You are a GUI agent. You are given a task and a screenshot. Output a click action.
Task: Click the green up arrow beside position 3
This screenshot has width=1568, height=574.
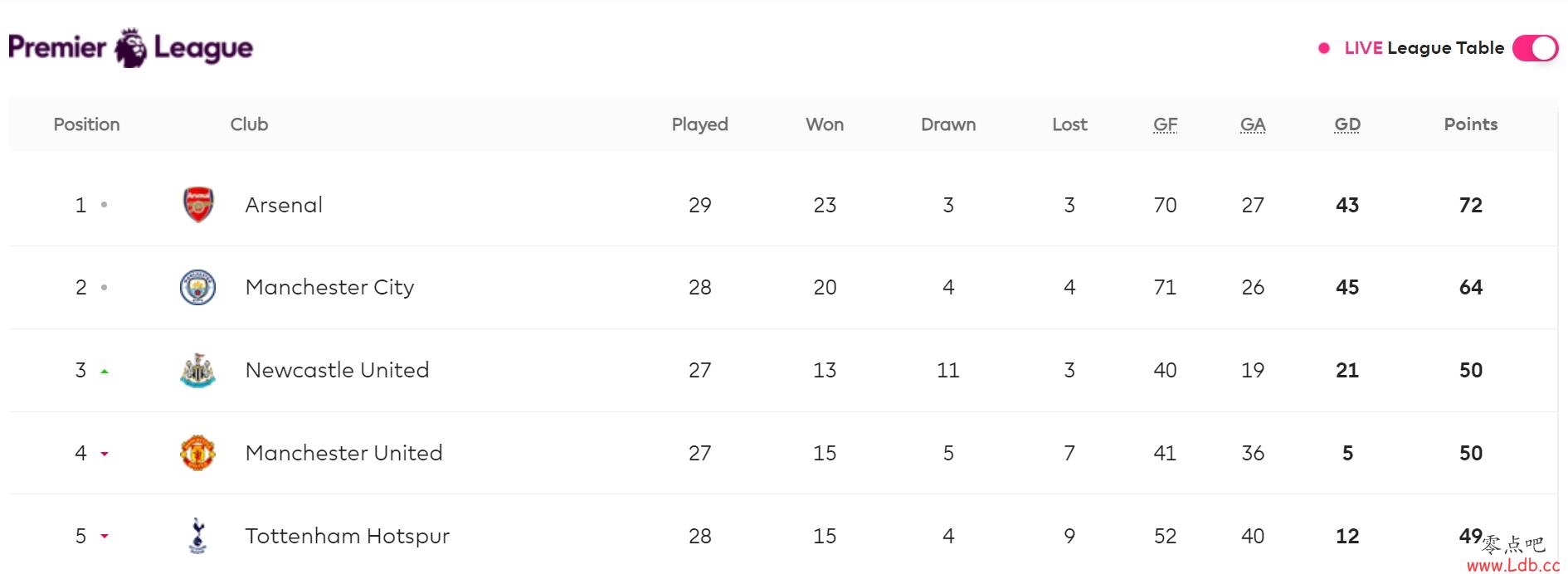105,372
